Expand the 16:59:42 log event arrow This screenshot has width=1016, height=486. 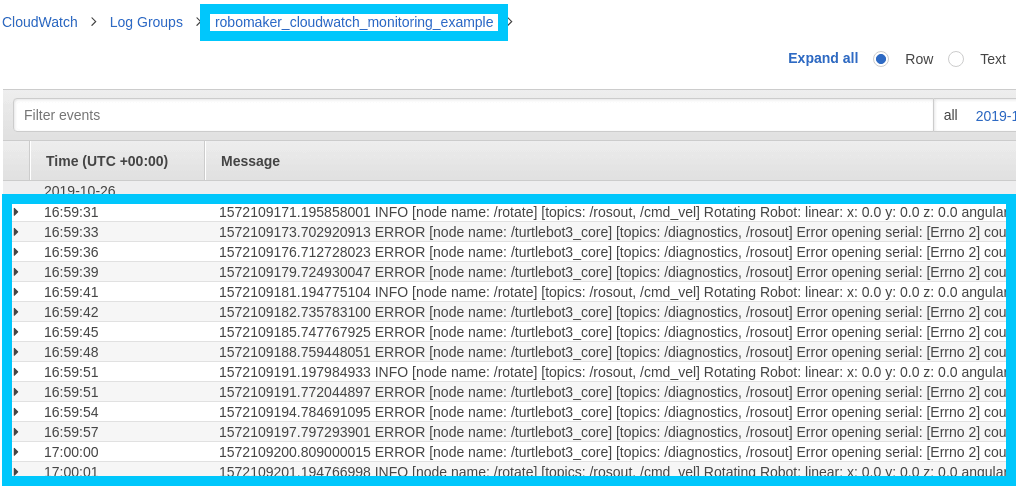coord(16,312)
